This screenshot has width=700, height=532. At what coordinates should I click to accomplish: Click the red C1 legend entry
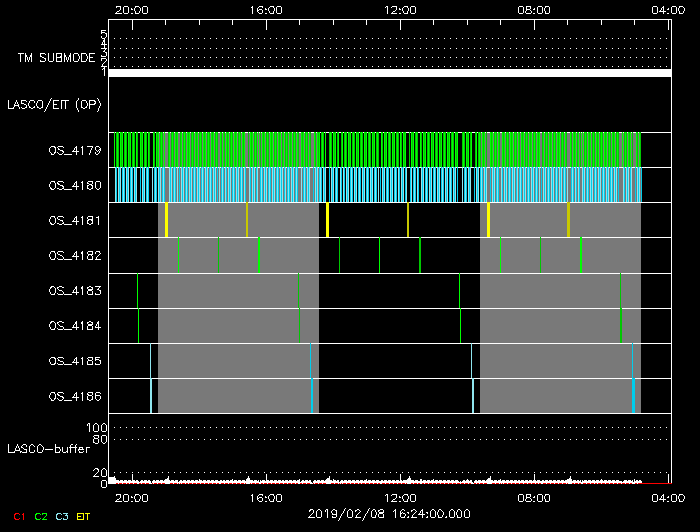[x=18, y=516]
